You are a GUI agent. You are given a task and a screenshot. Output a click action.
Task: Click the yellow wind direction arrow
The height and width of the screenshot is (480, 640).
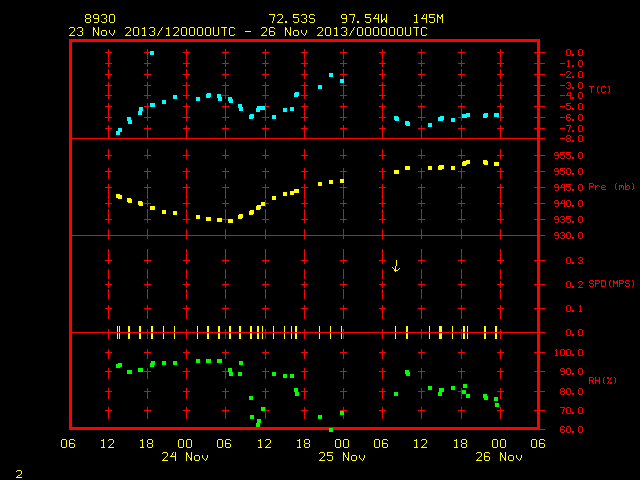coord(396,266)
